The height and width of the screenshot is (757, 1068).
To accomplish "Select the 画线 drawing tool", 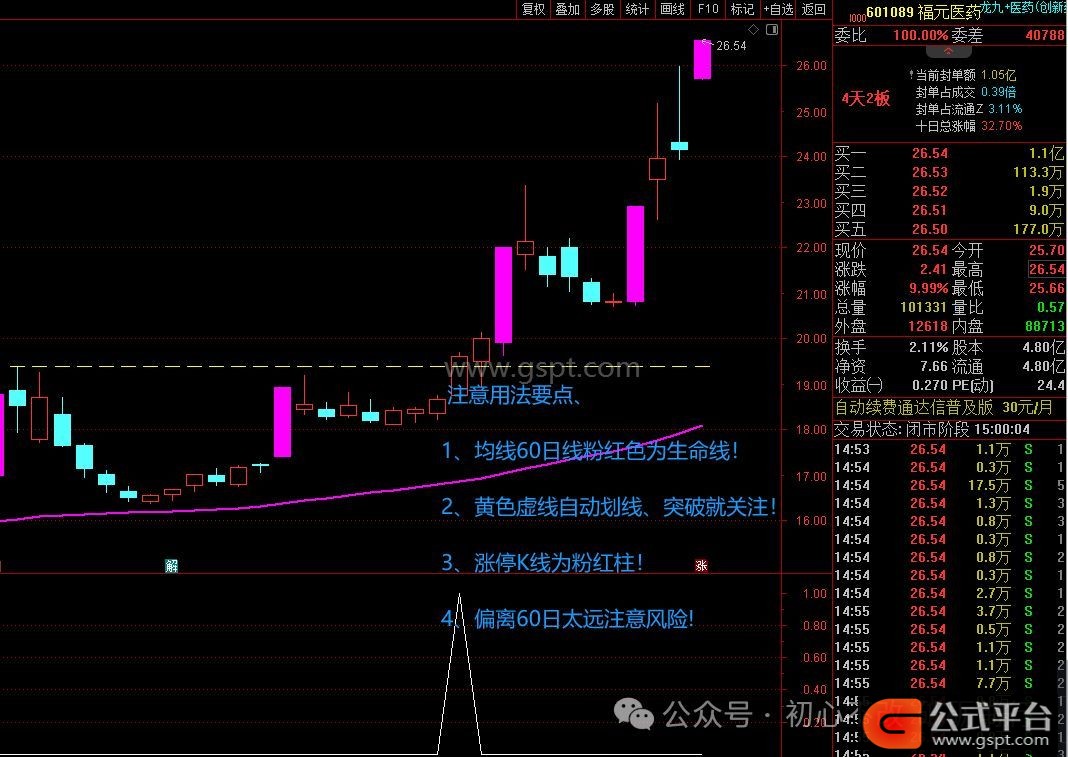I will 672,9.
